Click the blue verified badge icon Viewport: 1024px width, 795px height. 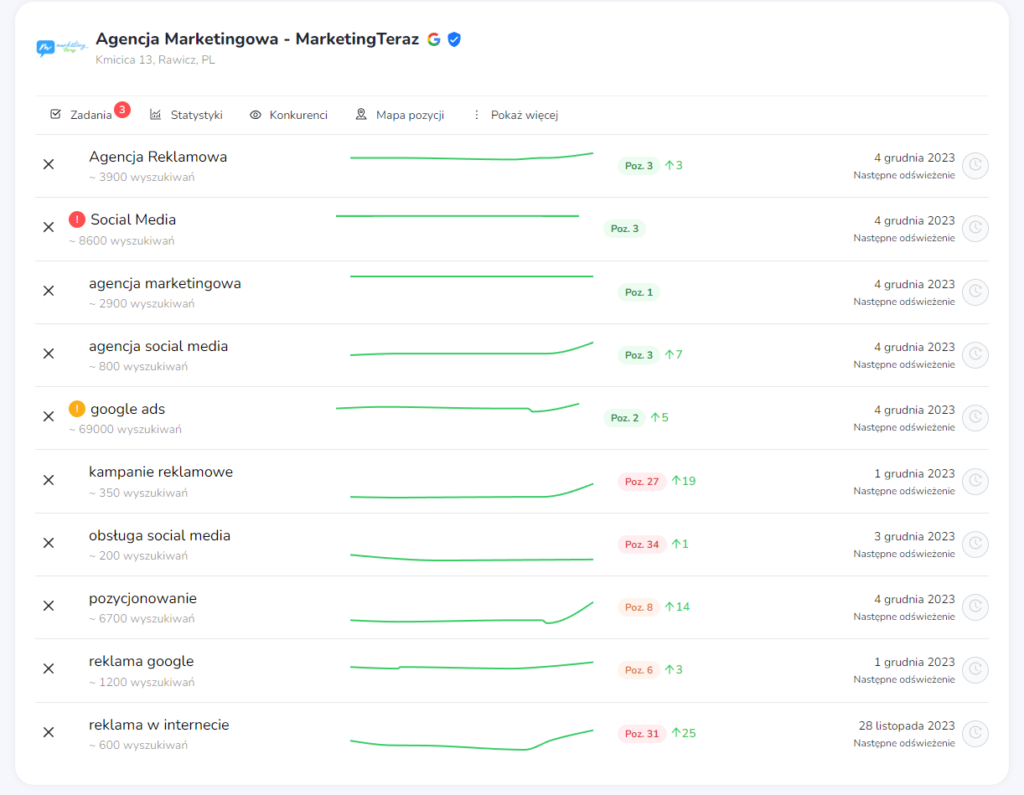(454, 39)
